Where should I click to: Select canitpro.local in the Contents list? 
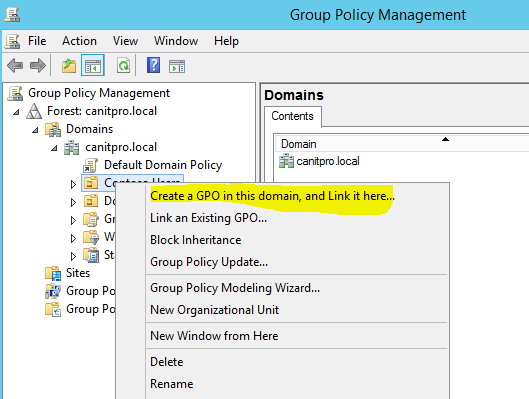[319, 161]
